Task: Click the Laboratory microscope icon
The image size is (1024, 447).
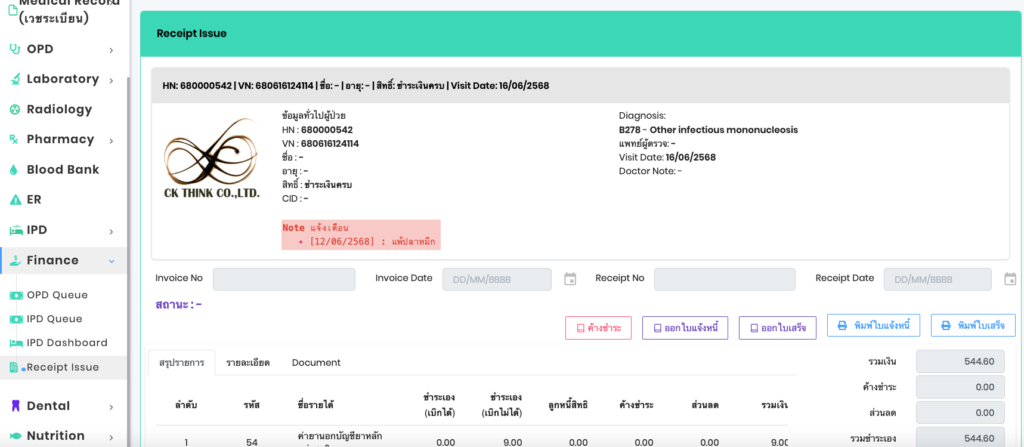Action: click(x=14, y=79)
